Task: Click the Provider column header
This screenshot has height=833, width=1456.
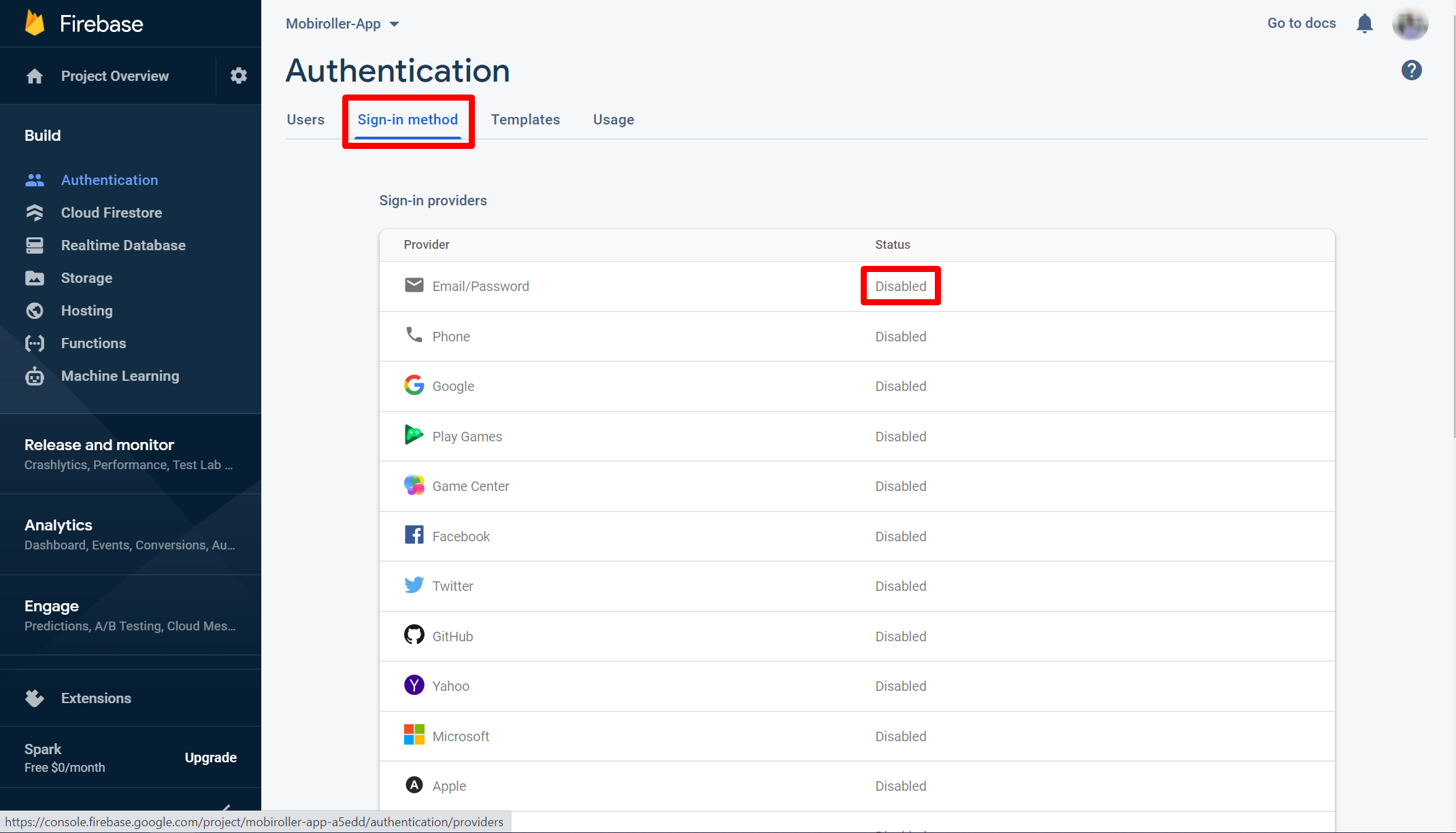Action: (x=427, y=245)
